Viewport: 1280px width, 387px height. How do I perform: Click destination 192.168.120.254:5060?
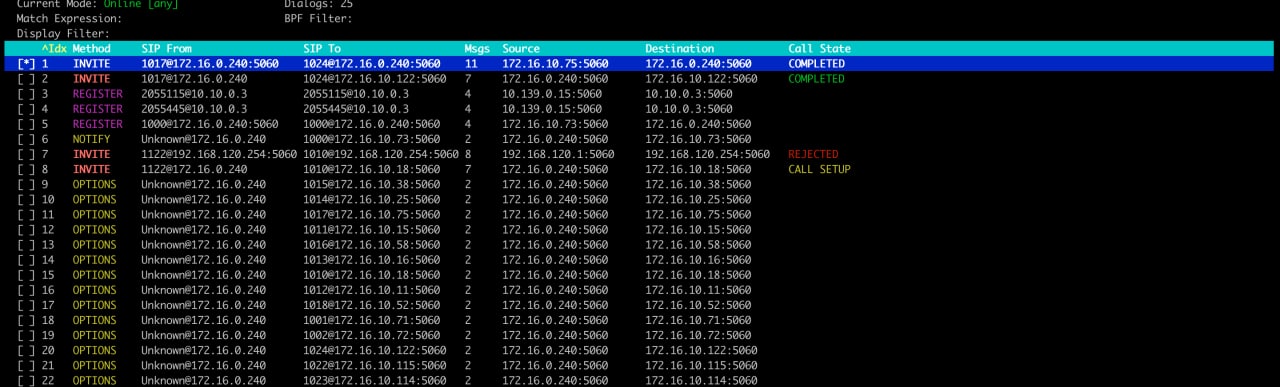(x=707, y=155)
